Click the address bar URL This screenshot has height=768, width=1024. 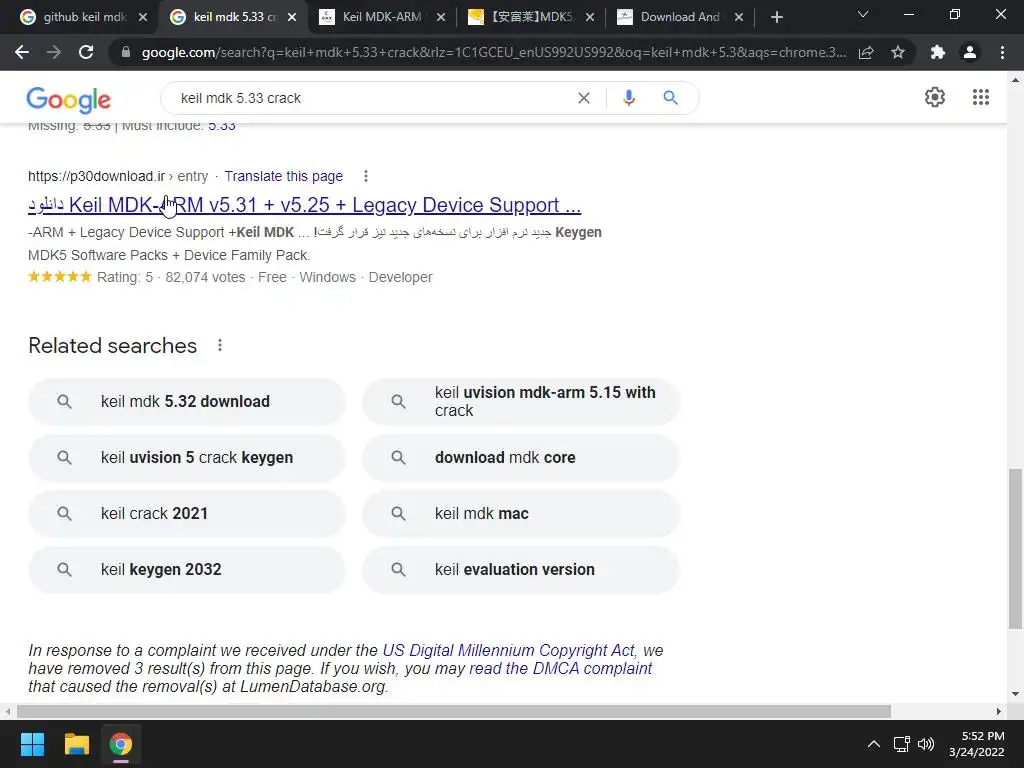(494, 52)
